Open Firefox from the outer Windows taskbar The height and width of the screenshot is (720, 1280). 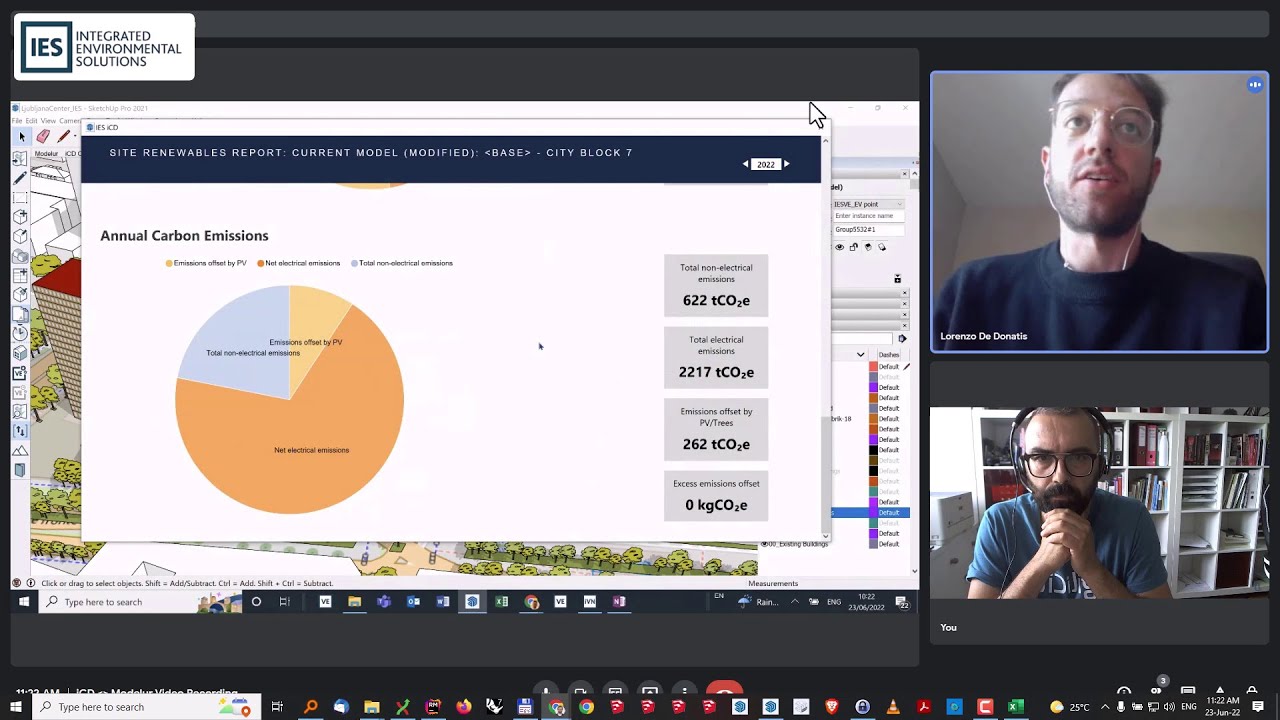click(464, 707)
